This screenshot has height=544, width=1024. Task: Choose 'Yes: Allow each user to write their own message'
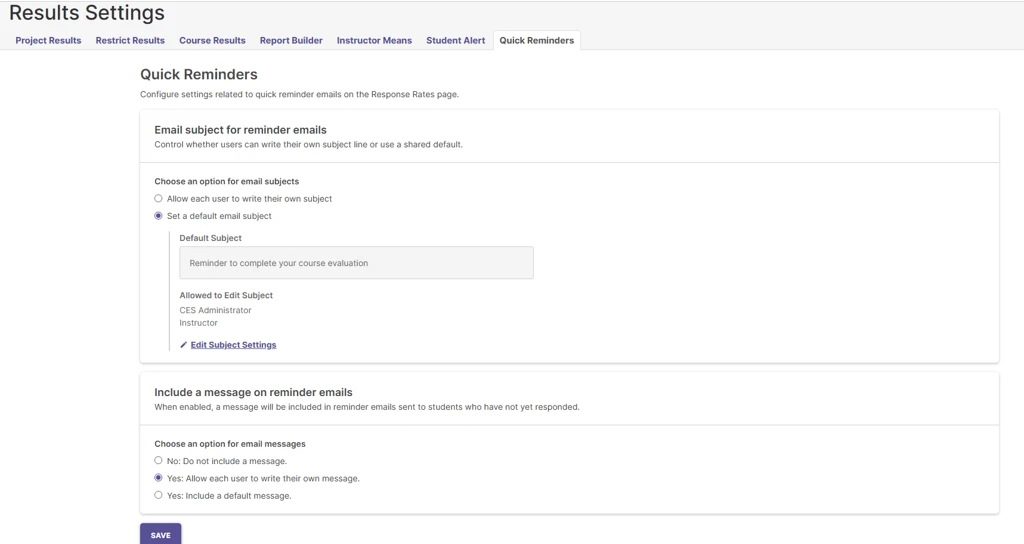tap(158, 478)
